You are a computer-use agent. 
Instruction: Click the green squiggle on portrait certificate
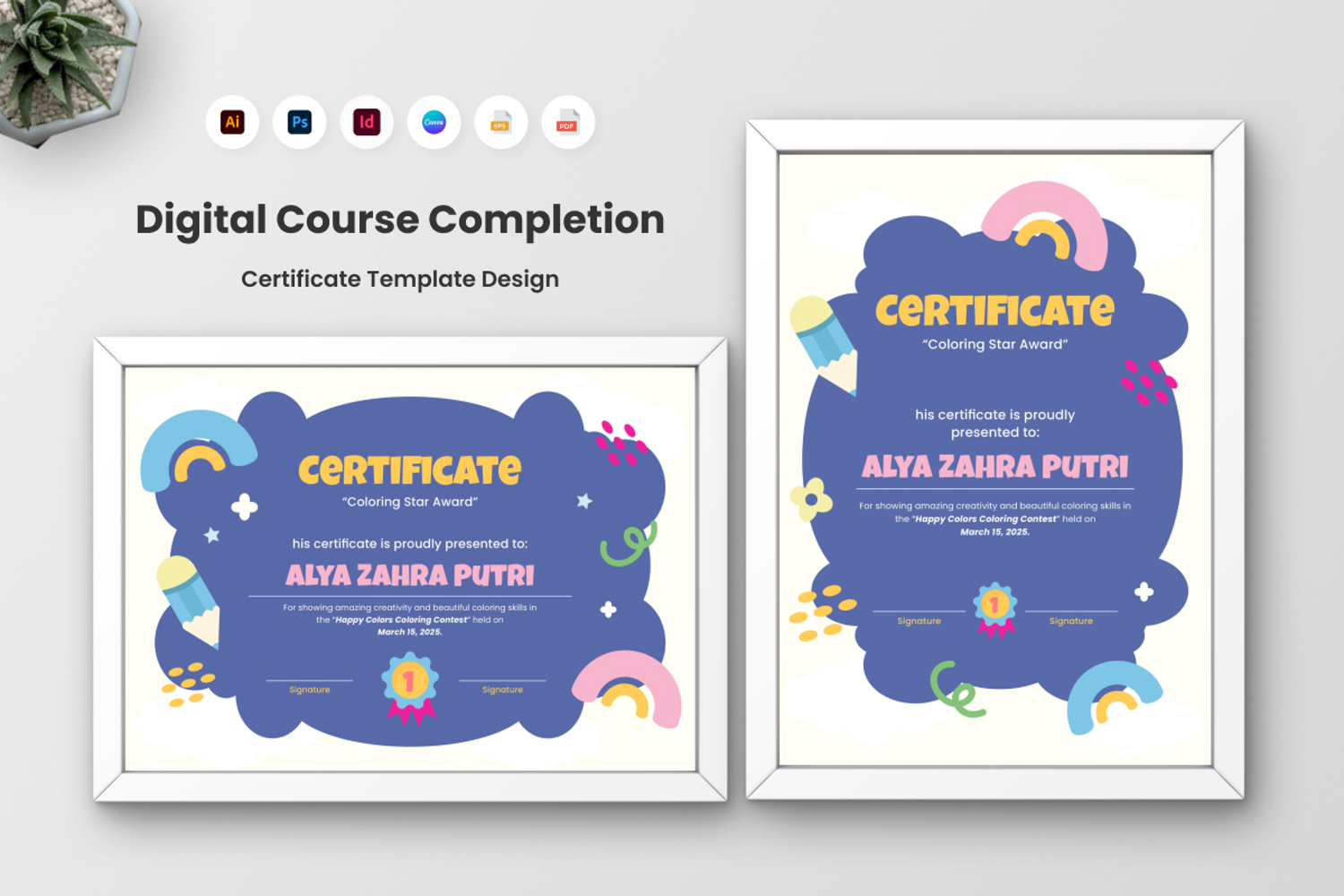click(x=955, y=689)
